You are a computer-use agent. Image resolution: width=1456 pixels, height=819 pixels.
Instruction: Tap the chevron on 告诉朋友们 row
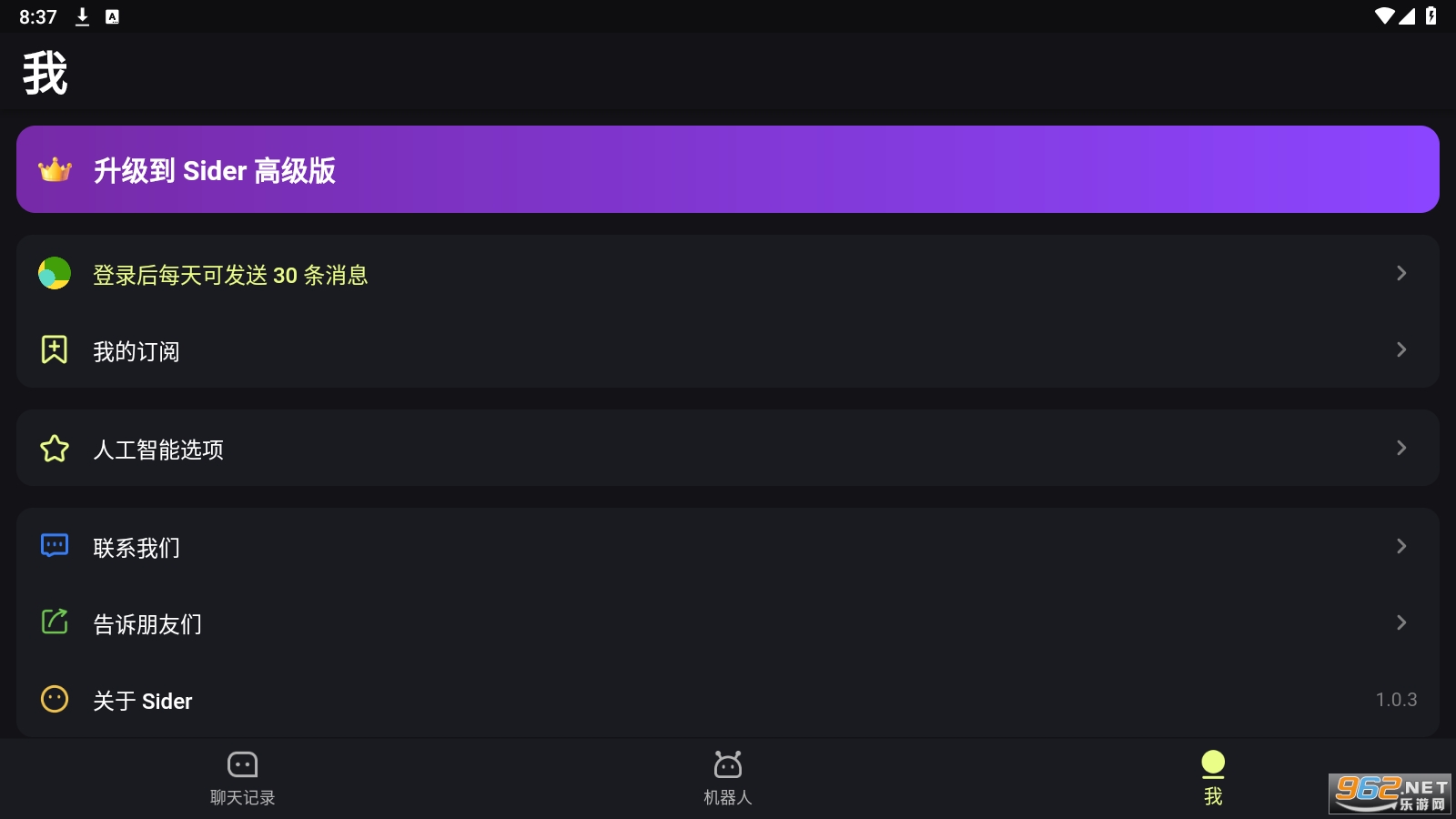coord(1400,622)
